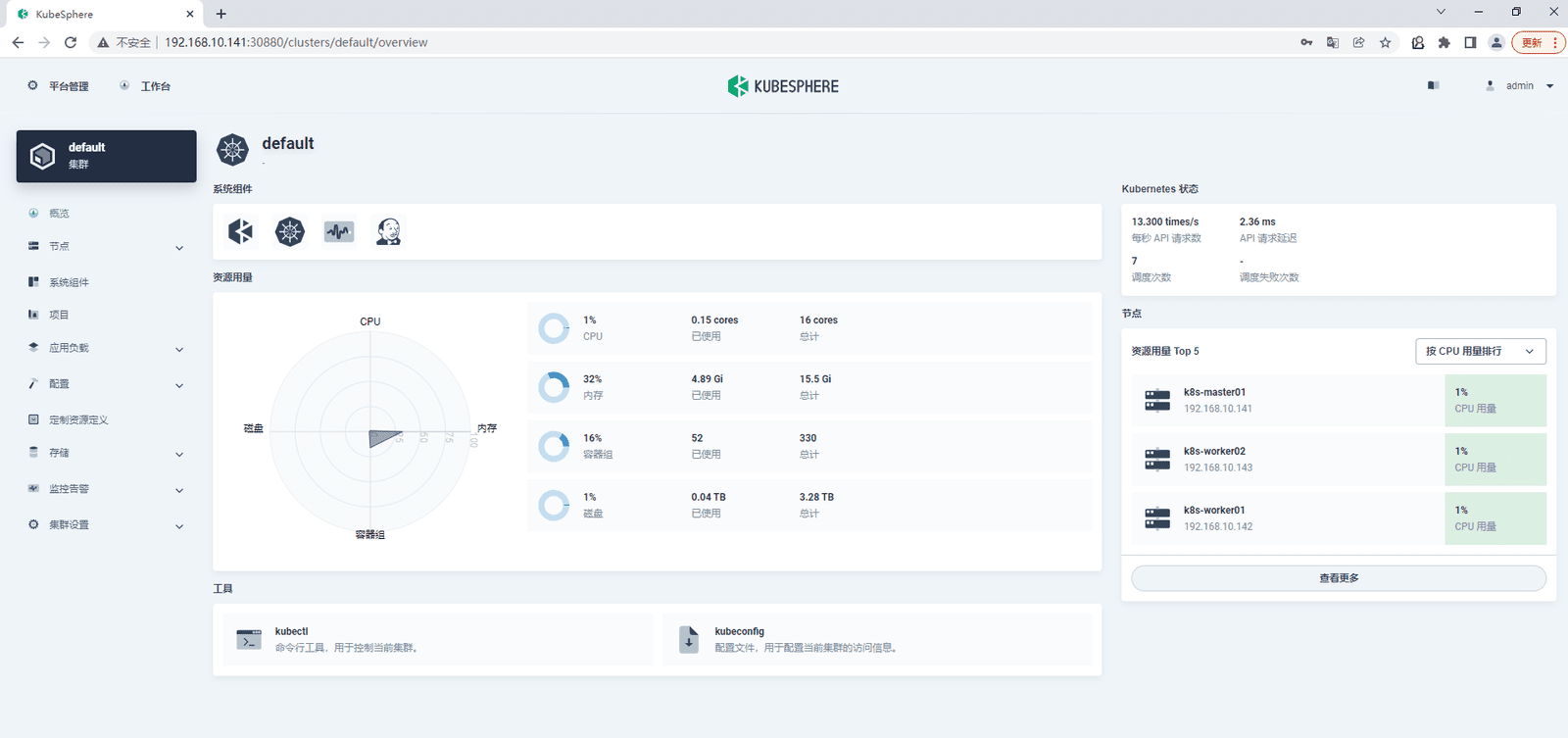
Task: Click the 不安全 site security warning
Action: [124, 42]
